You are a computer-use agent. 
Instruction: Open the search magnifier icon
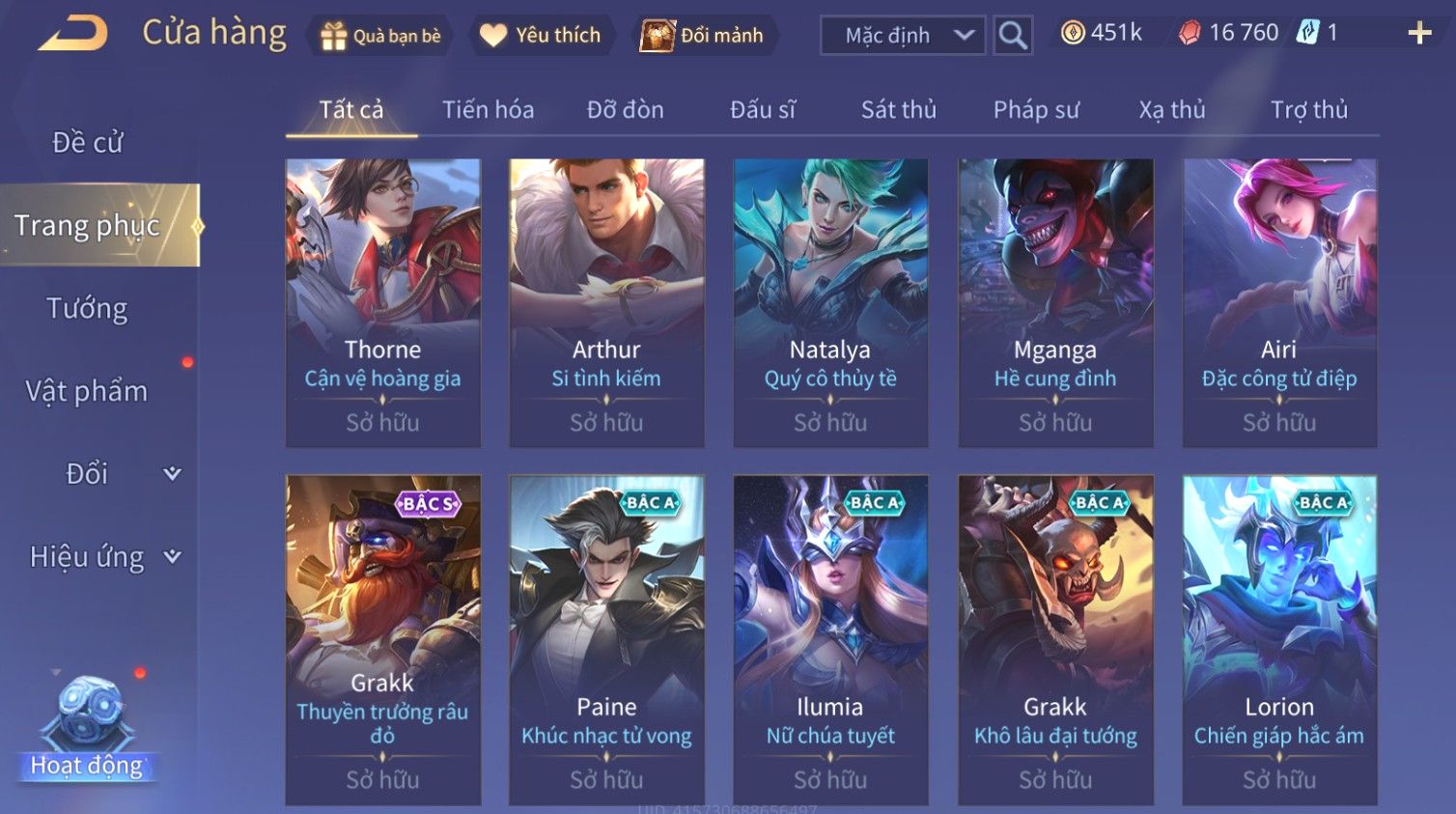pyautogui.click(x=1013, y=36)
